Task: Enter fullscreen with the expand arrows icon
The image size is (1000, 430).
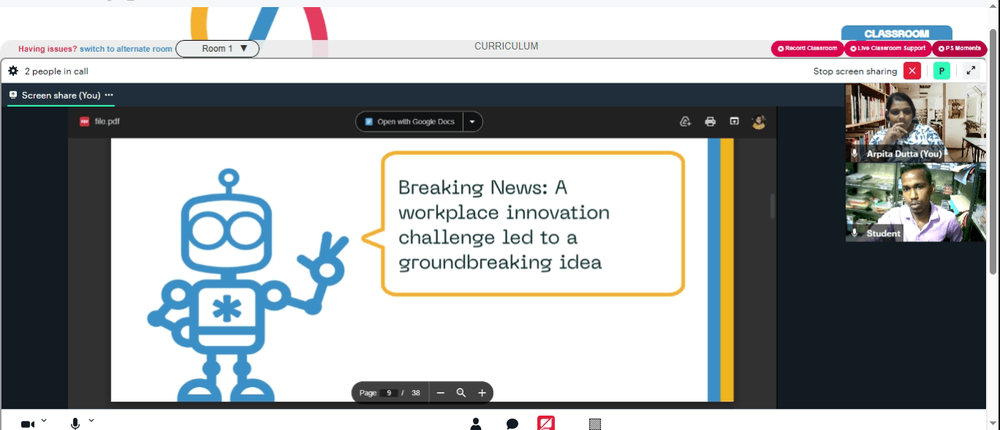Action: coord(971,71)
